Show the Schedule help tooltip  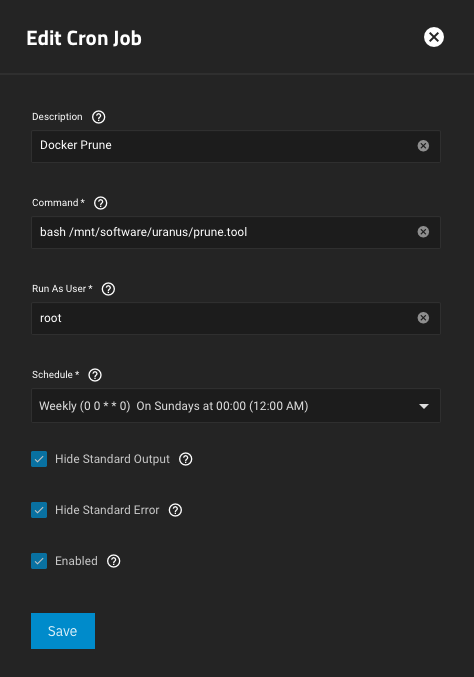(95, 375)
